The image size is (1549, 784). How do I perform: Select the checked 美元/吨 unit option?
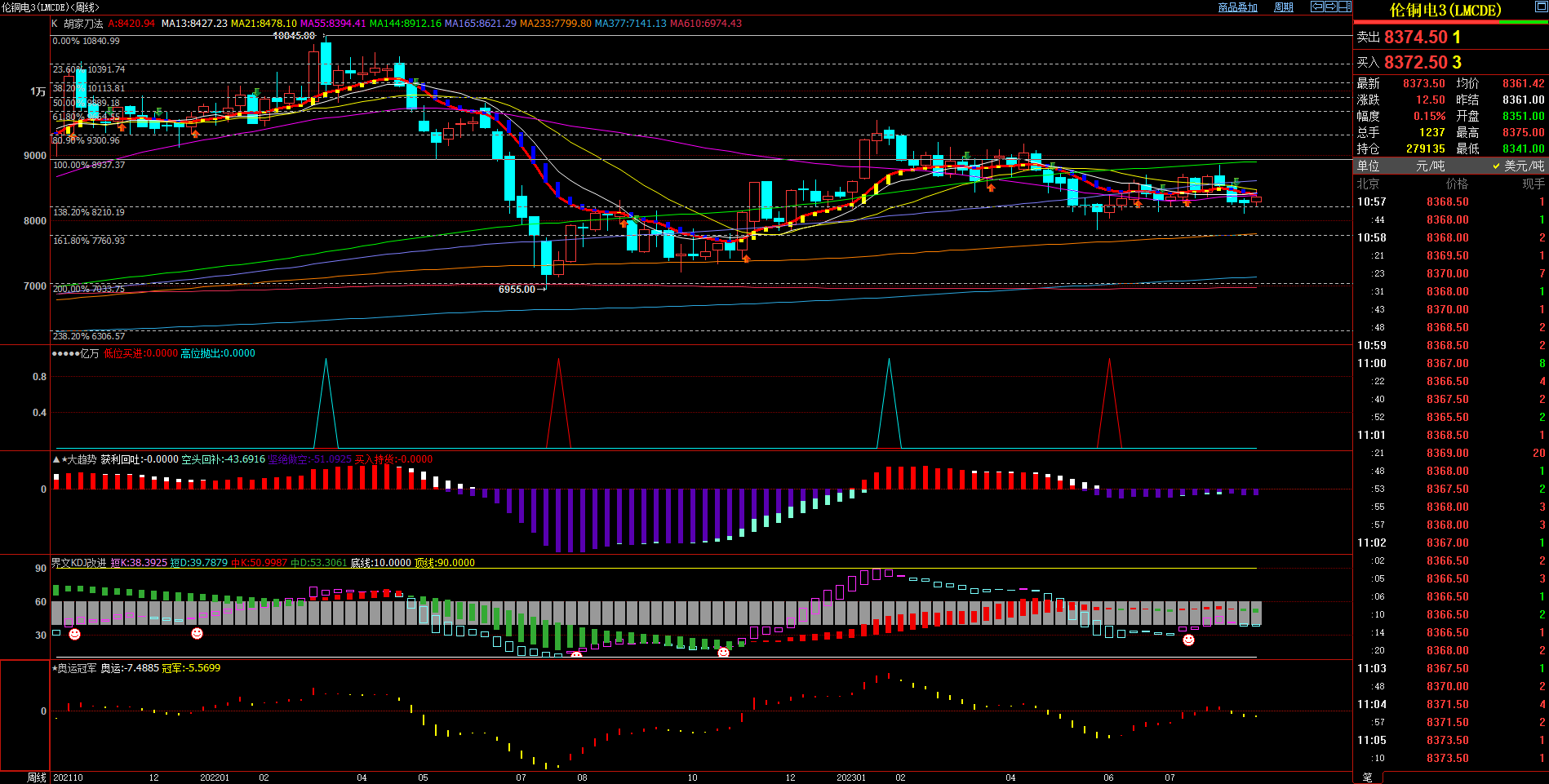1518,166
